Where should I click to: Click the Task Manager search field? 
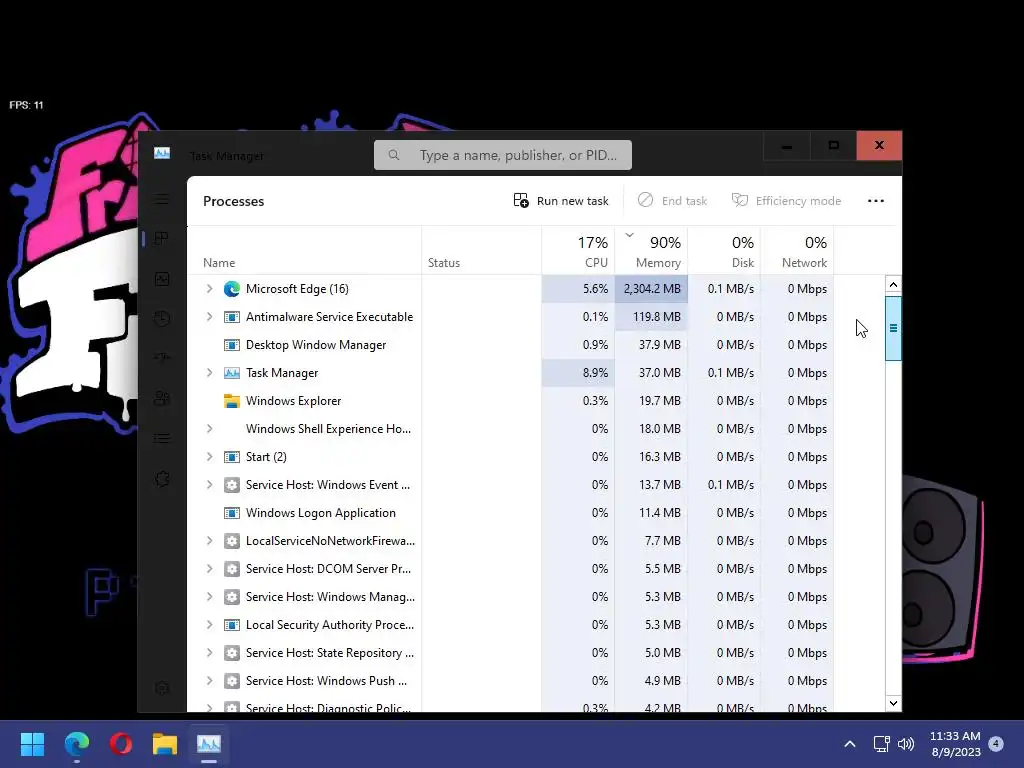coord(503,155)
